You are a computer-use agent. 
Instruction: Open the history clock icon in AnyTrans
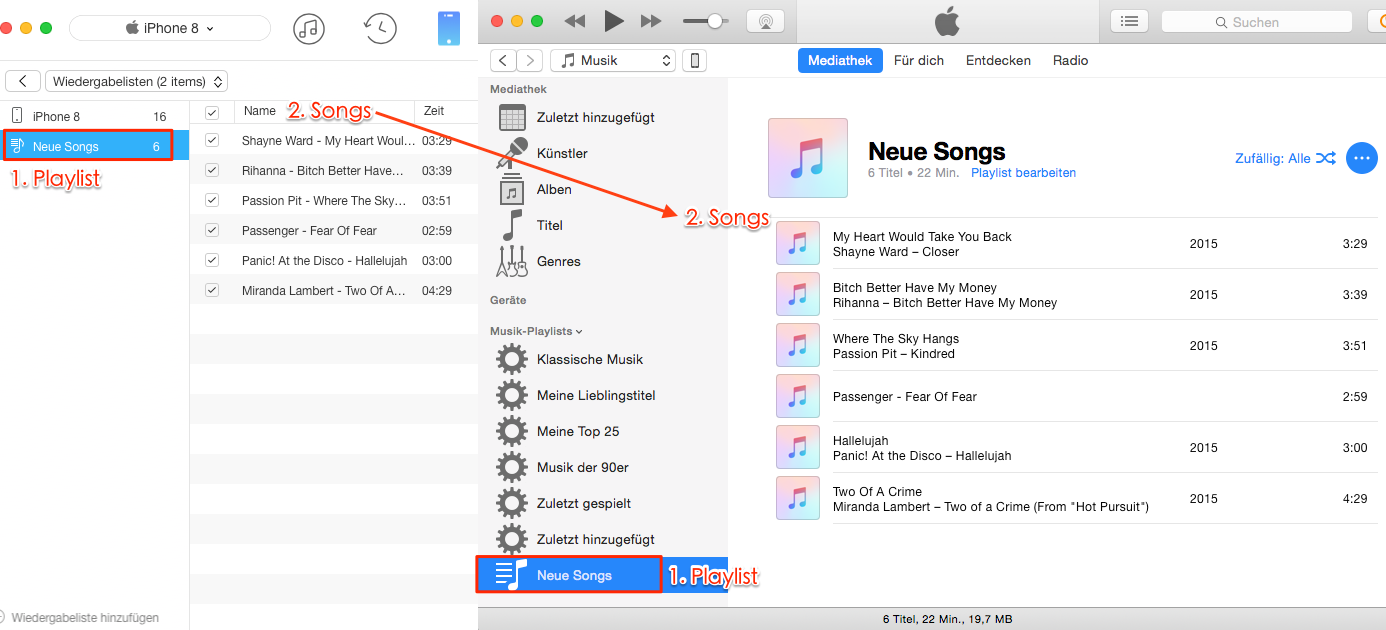(380, 28)
